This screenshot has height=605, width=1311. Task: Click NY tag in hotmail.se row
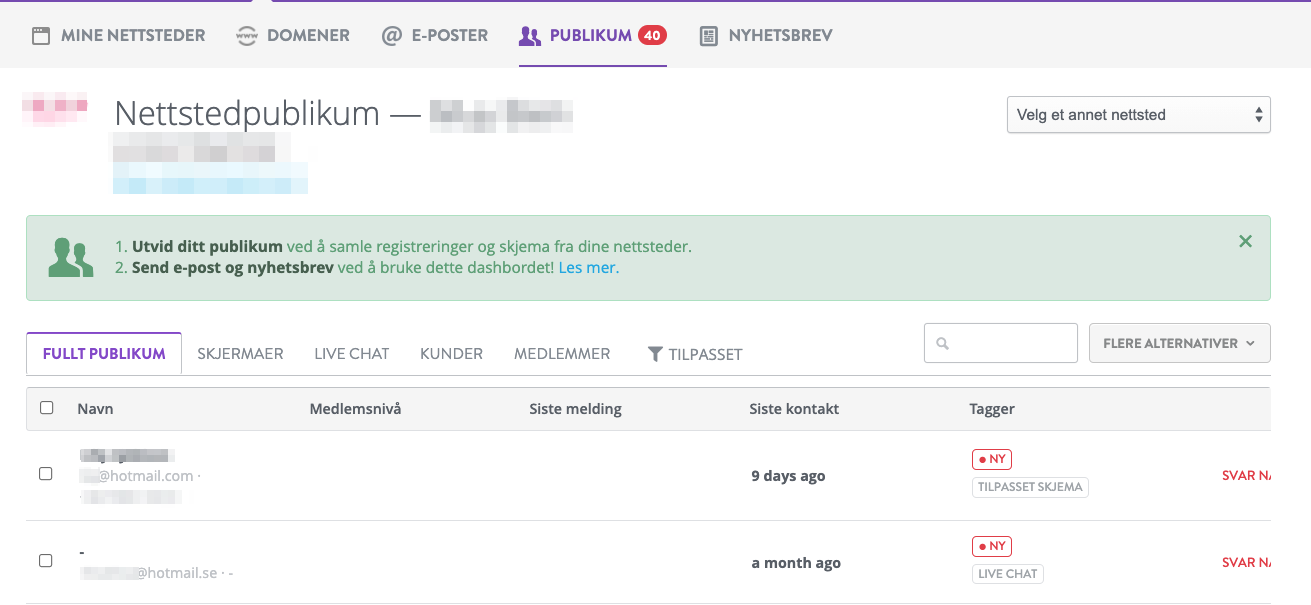pos(992,547)
